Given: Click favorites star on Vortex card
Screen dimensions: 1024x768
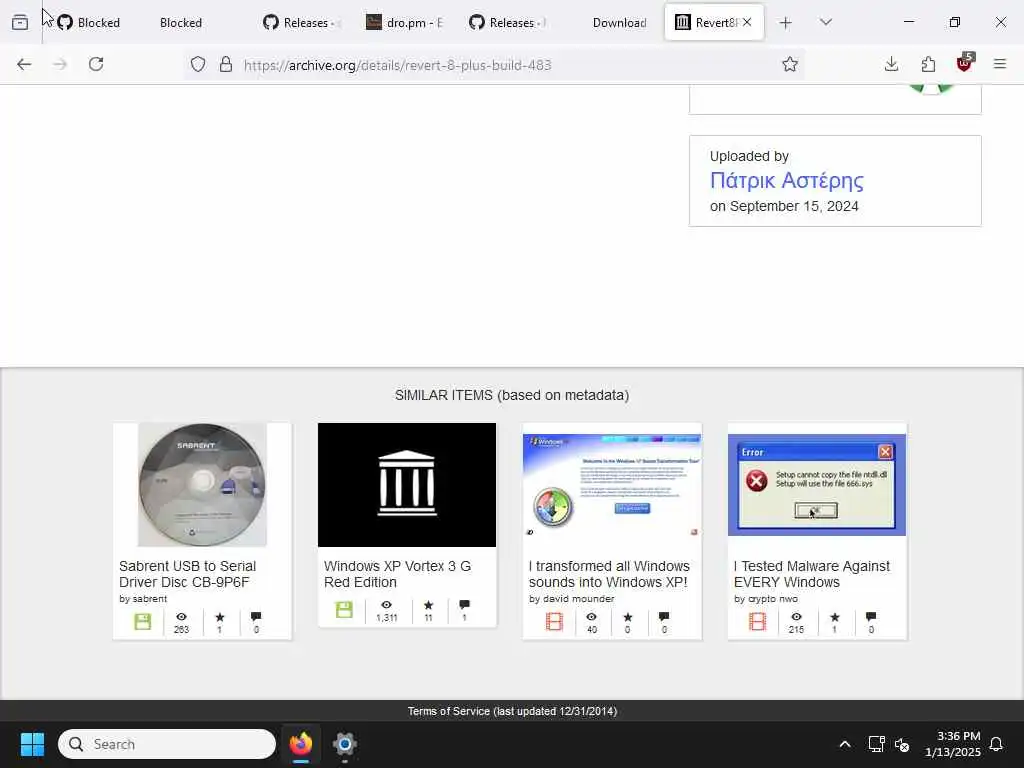Looking at the screenshot, I should pos(428,605).
